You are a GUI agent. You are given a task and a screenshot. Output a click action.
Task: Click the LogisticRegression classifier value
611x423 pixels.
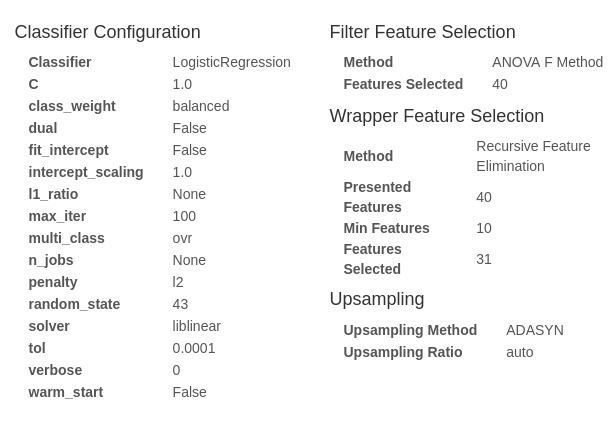click(x=231, y=62)
